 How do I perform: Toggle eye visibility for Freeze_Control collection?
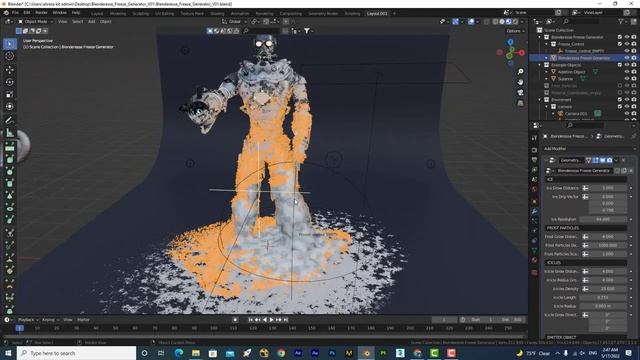tap(627, 44)
